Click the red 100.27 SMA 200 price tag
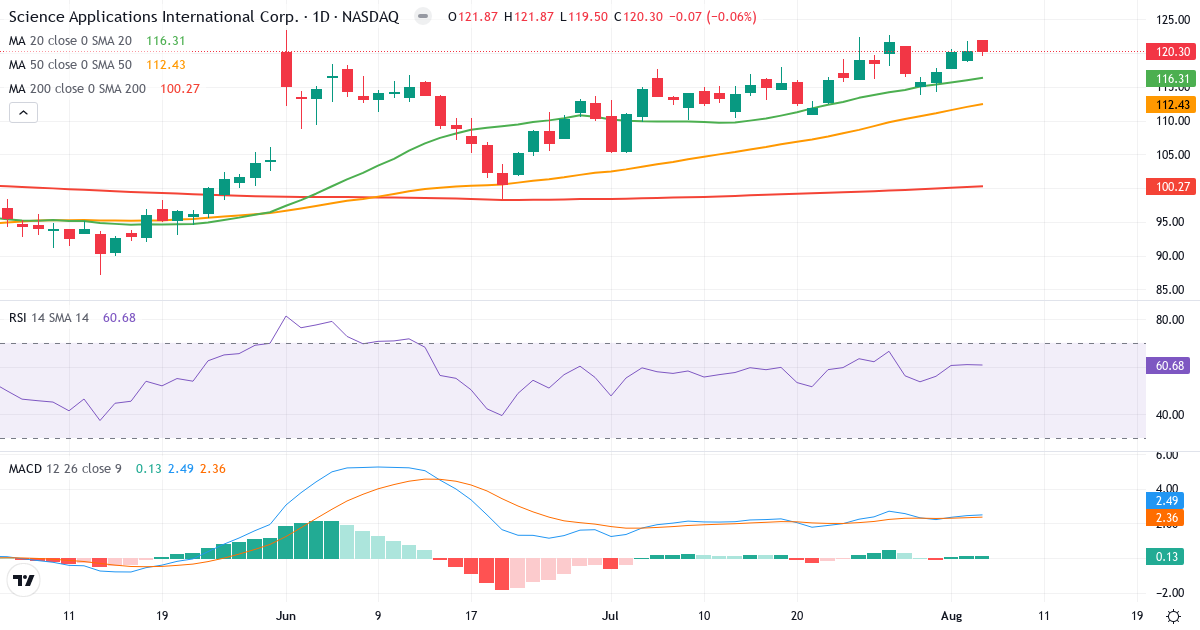 tap(1171, 187)
